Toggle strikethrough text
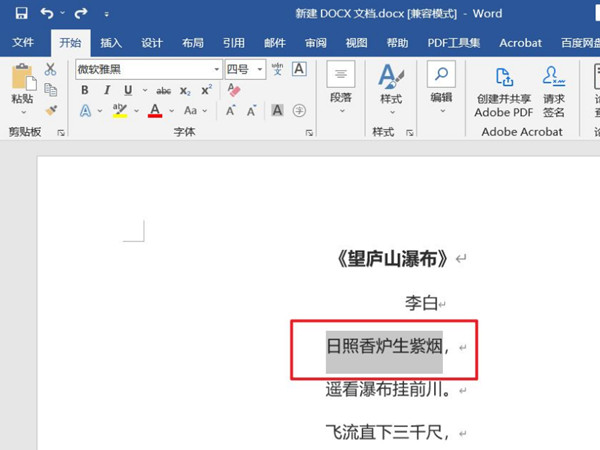 (x=164, y=90)
